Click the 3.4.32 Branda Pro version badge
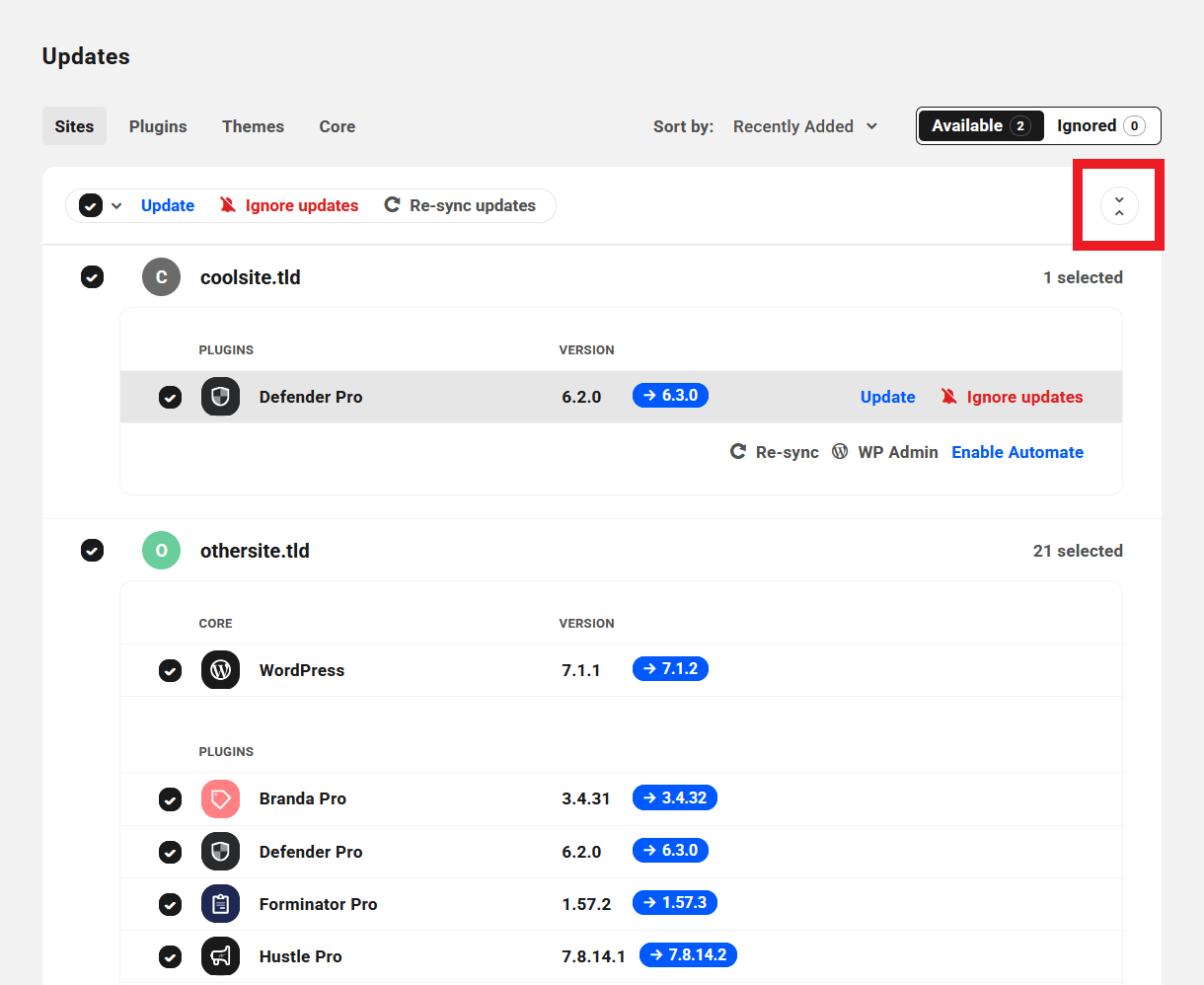This screenshot has width=1204, height=985. click(x=675, y=797)
